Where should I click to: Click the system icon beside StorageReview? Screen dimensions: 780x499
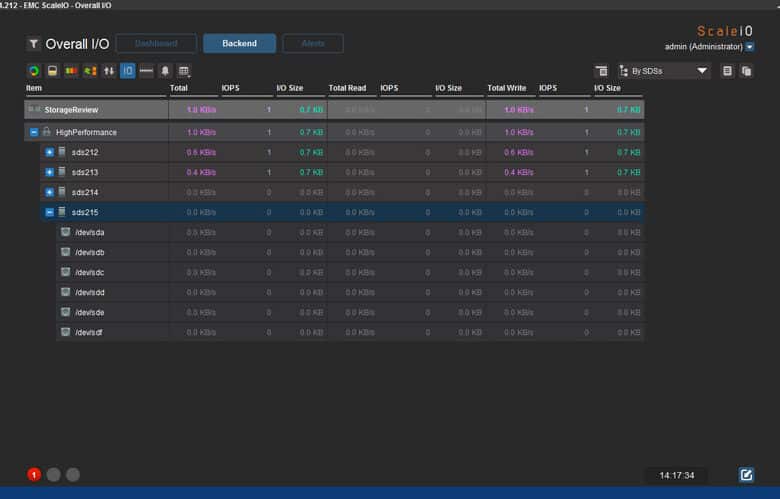(34, 109)
